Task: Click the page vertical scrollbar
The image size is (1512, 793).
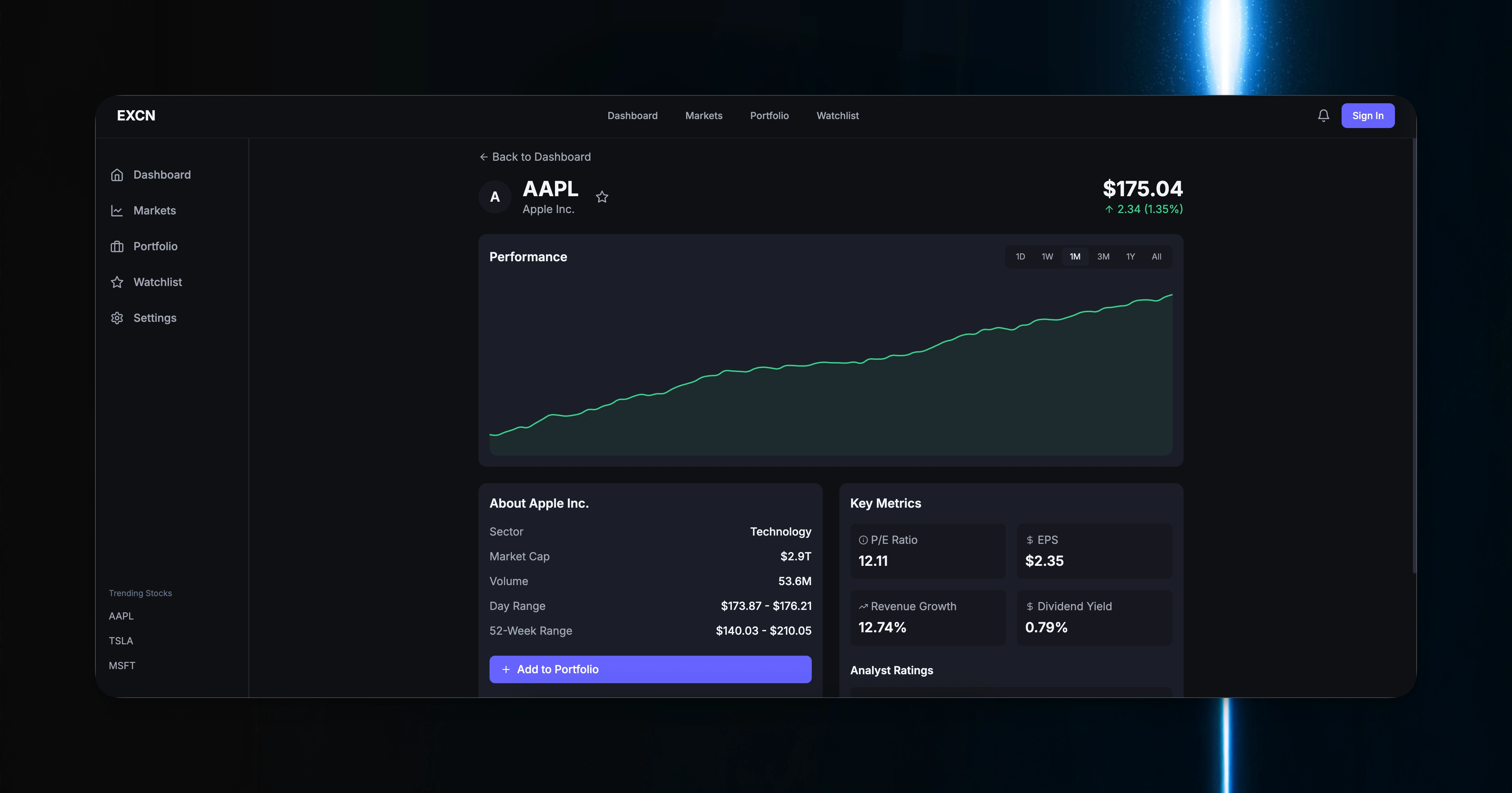Action: 1414,356
